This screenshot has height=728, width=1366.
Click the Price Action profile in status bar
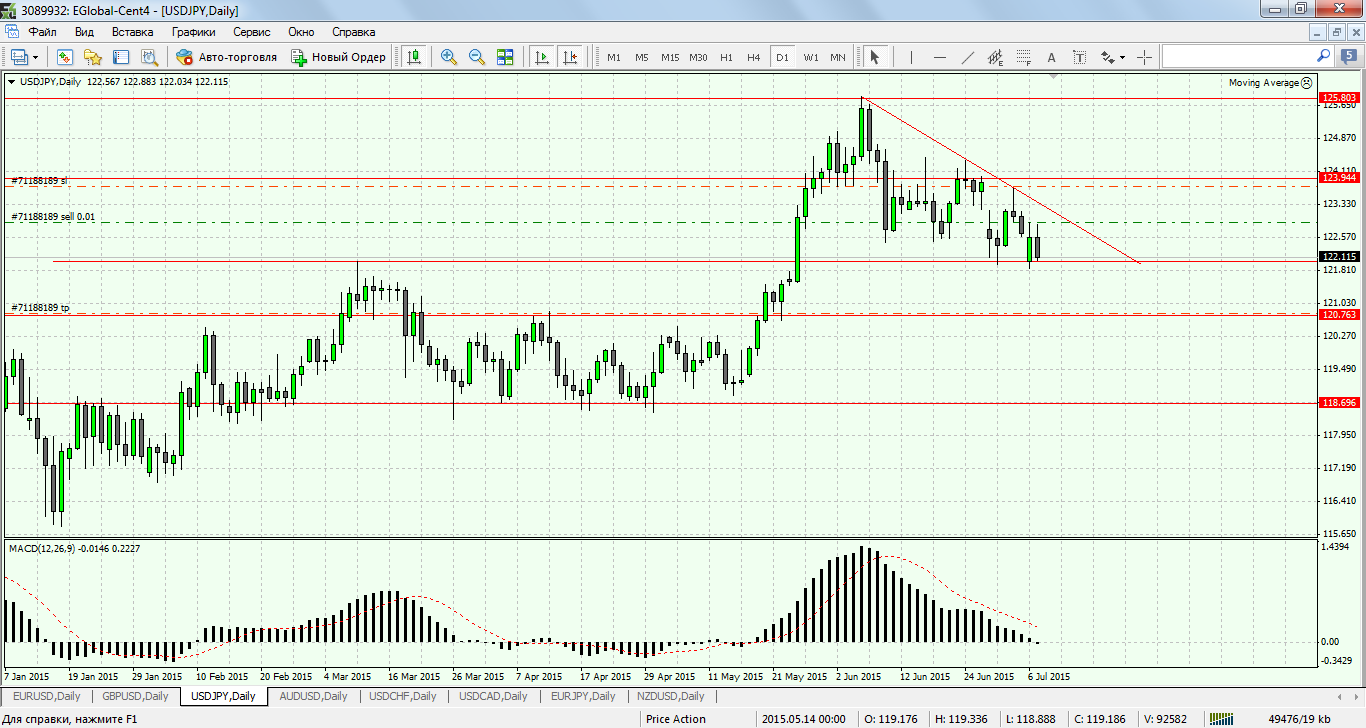(x=676, y=719)
